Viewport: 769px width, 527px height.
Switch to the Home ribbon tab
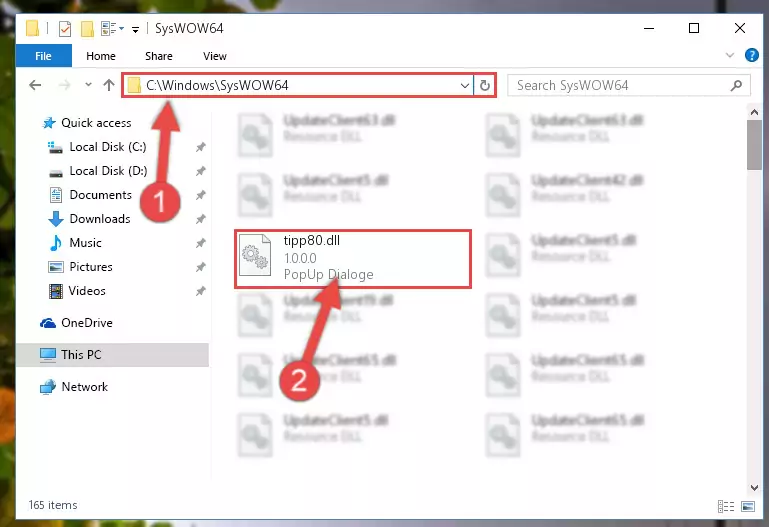click(101, 56)
